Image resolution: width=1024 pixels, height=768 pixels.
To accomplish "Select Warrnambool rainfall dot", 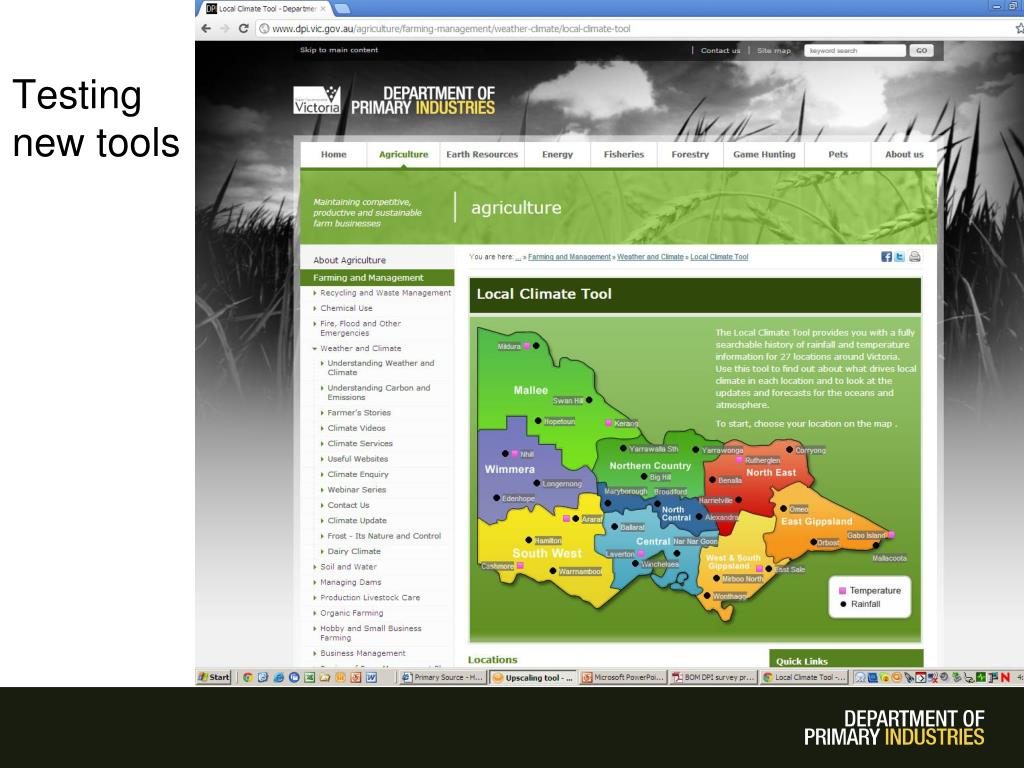I will (553, 571).
